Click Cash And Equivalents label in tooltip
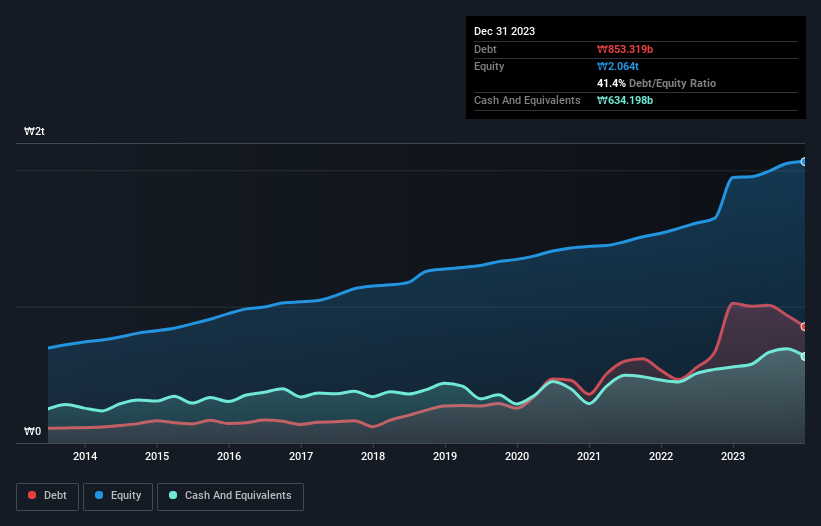 click(x=527, y=100)
